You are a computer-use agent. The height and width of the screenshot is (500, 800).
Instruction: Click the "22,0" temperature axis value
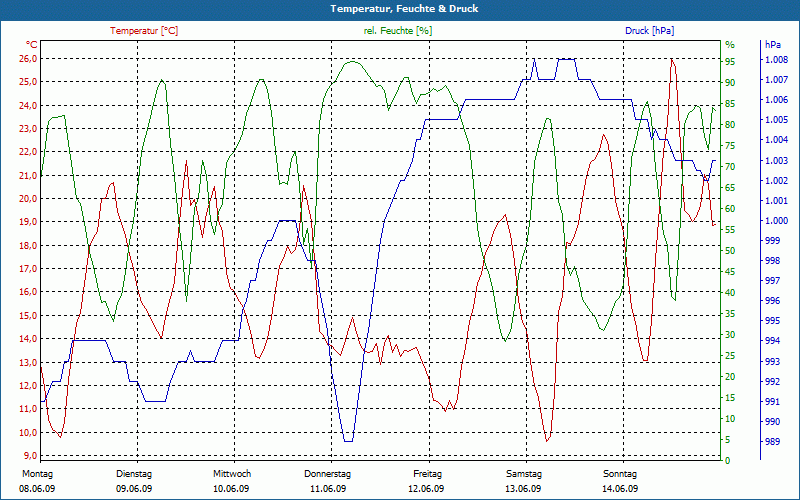tap(28, 152)
